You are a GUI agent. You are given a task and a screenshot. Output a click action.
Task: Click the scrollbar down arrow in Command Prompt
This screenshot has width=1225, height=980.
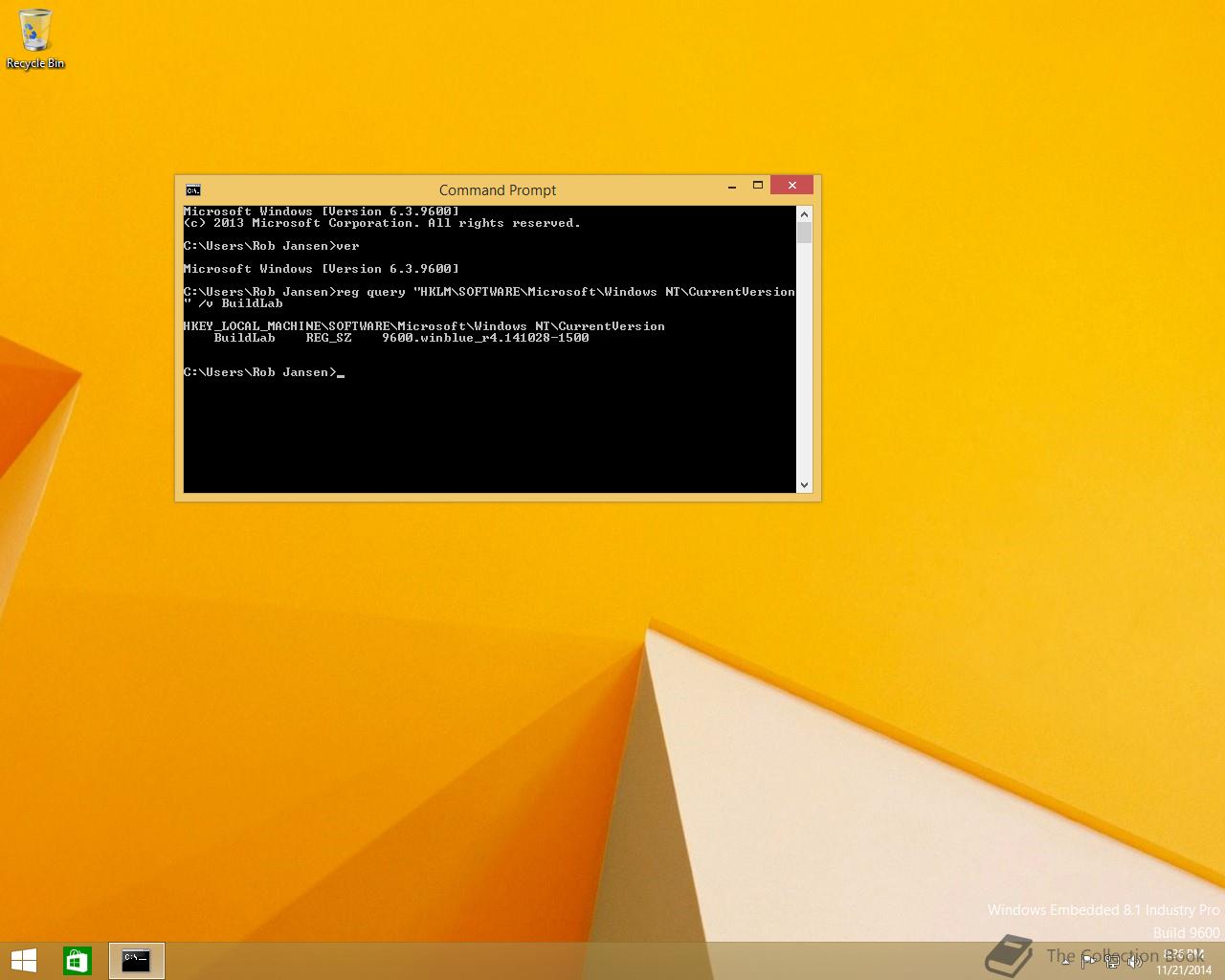coord(804,485)
